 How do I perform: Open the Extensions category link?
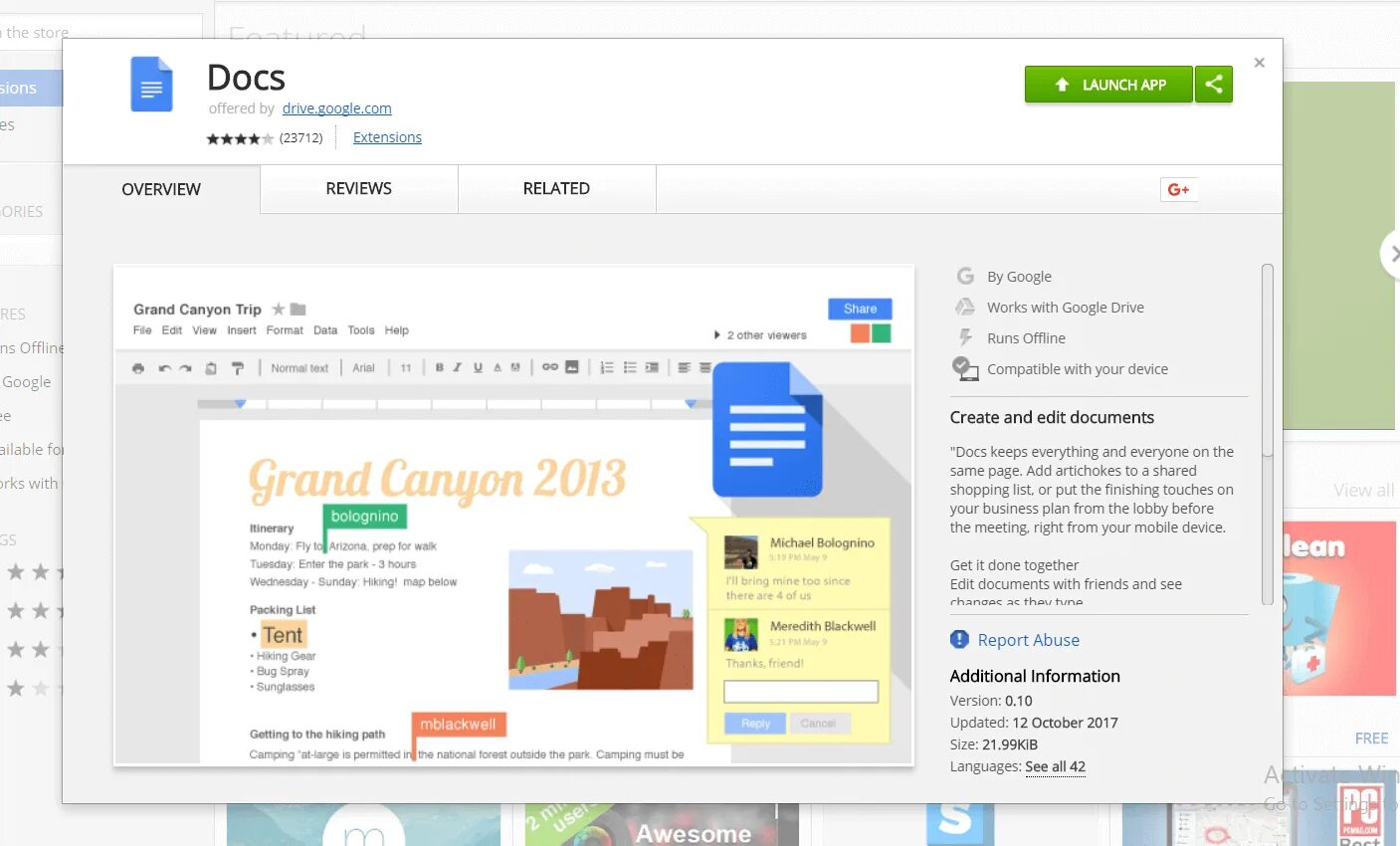(387, 137)
